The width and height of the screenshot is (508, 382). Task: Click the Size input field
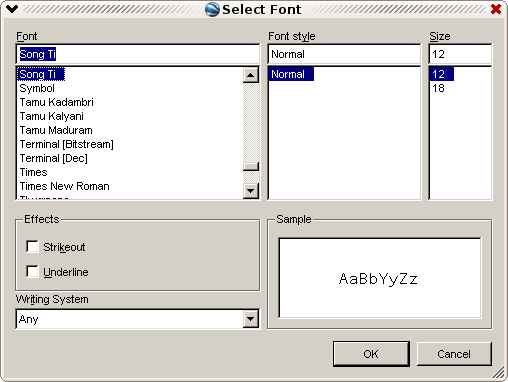(x=460, y=54)
